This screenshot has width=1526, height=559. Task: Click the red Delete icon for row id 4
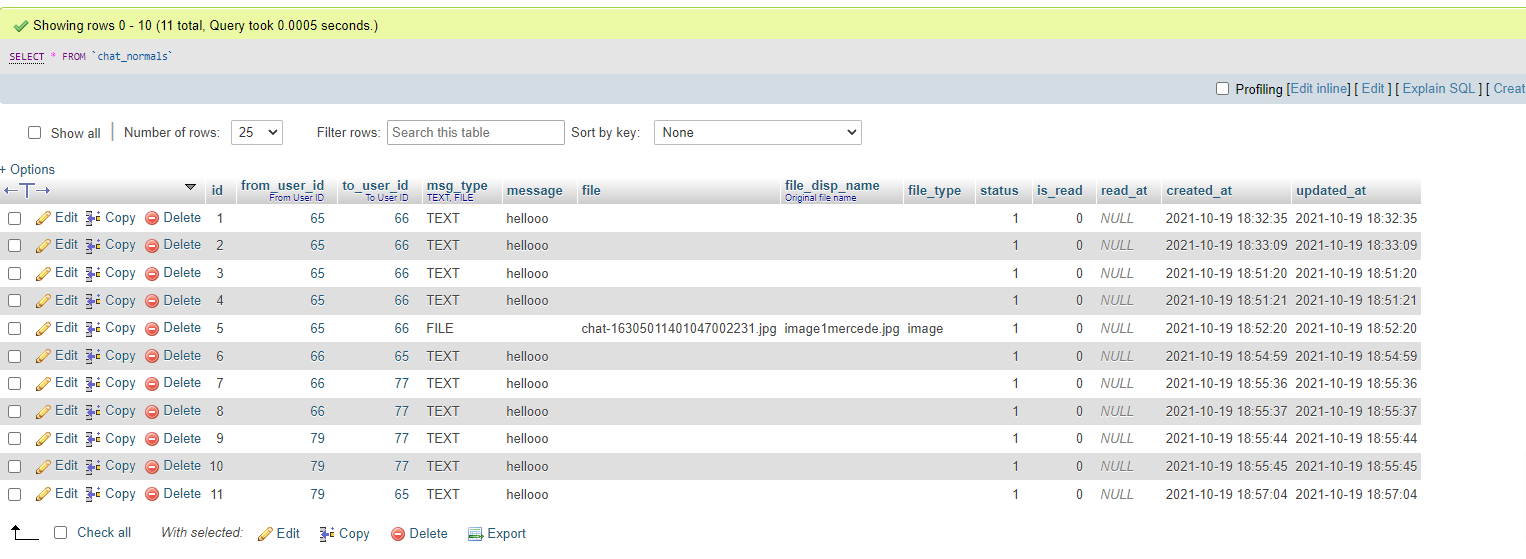tap(152, 301)
